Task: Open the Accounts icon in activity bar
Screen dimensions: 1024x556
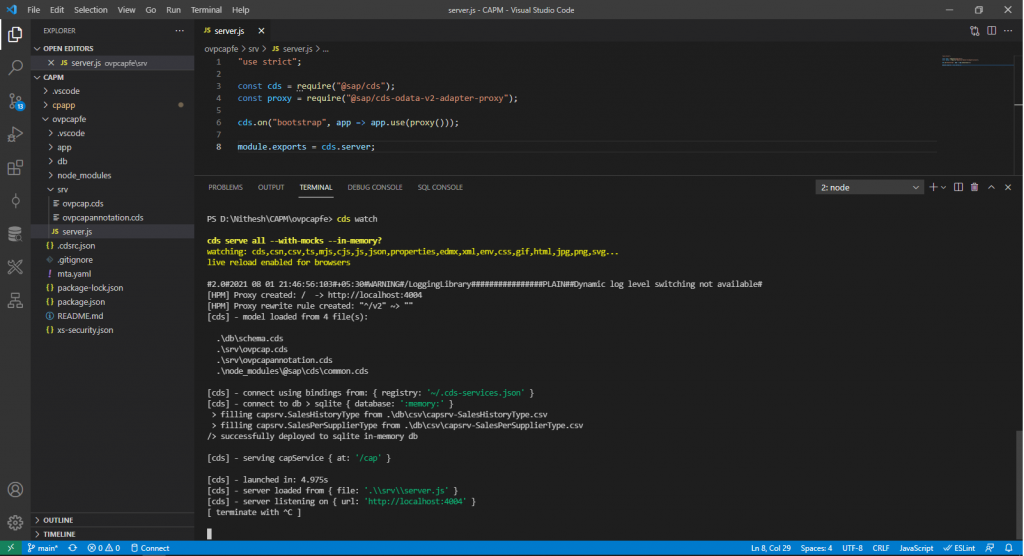Action: point(15,489)
